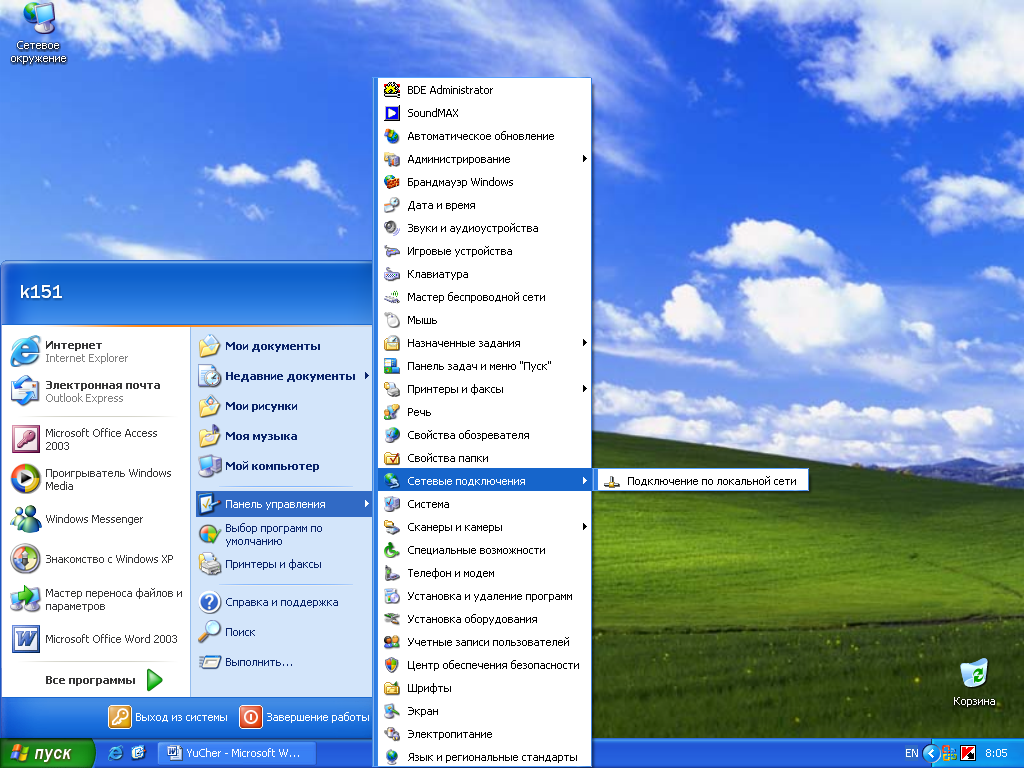Open Мои документы from Start menu

tap(283, 346)
